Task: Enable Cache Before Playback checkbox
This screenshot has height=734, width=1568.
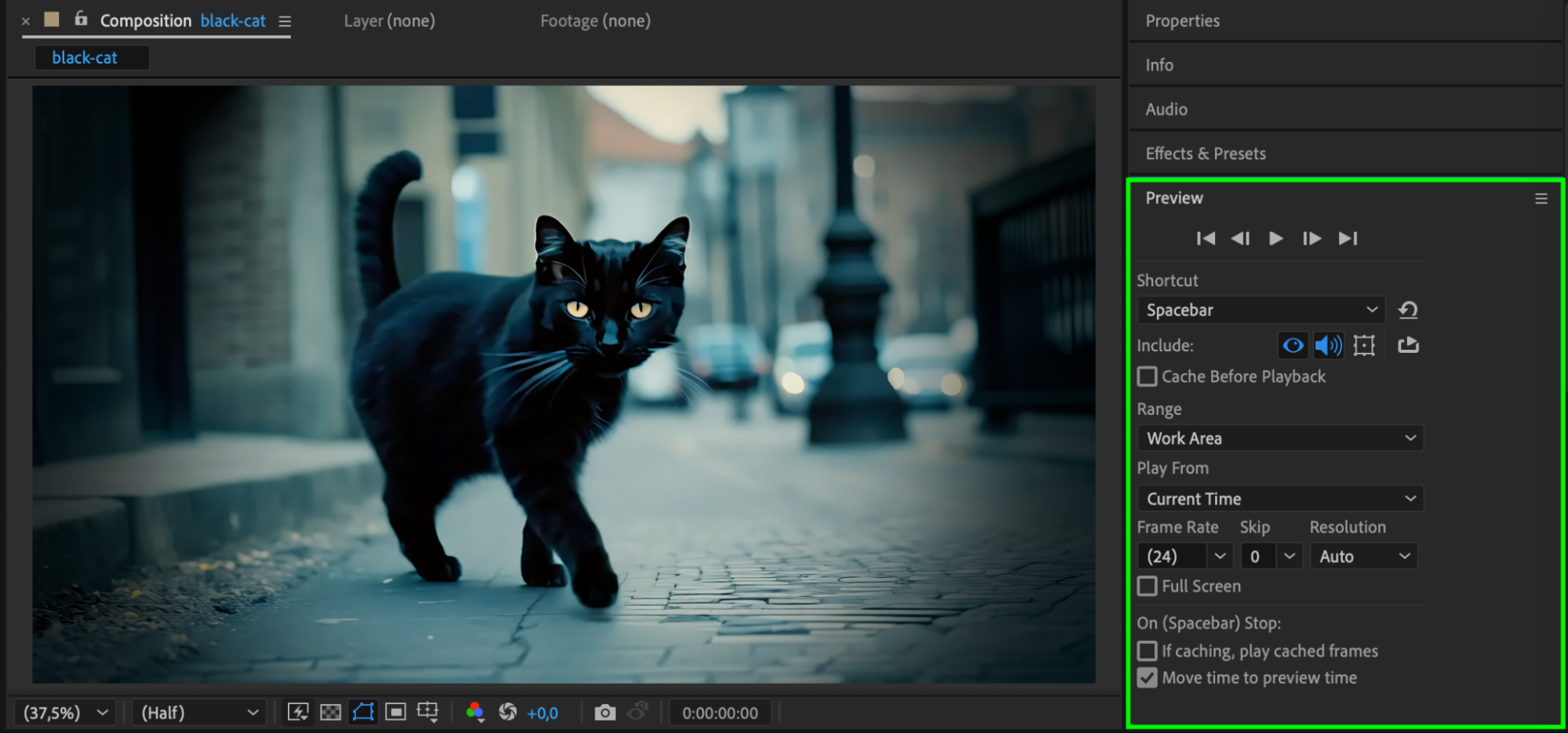Action: [x=1148, y=376]
